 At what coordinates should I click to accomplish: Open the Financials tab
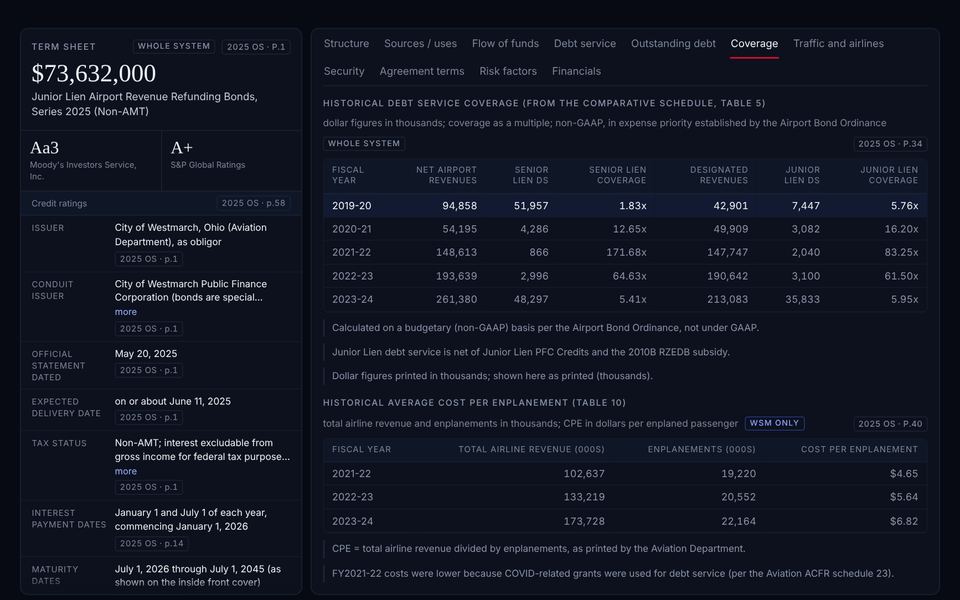pos(576,71)
